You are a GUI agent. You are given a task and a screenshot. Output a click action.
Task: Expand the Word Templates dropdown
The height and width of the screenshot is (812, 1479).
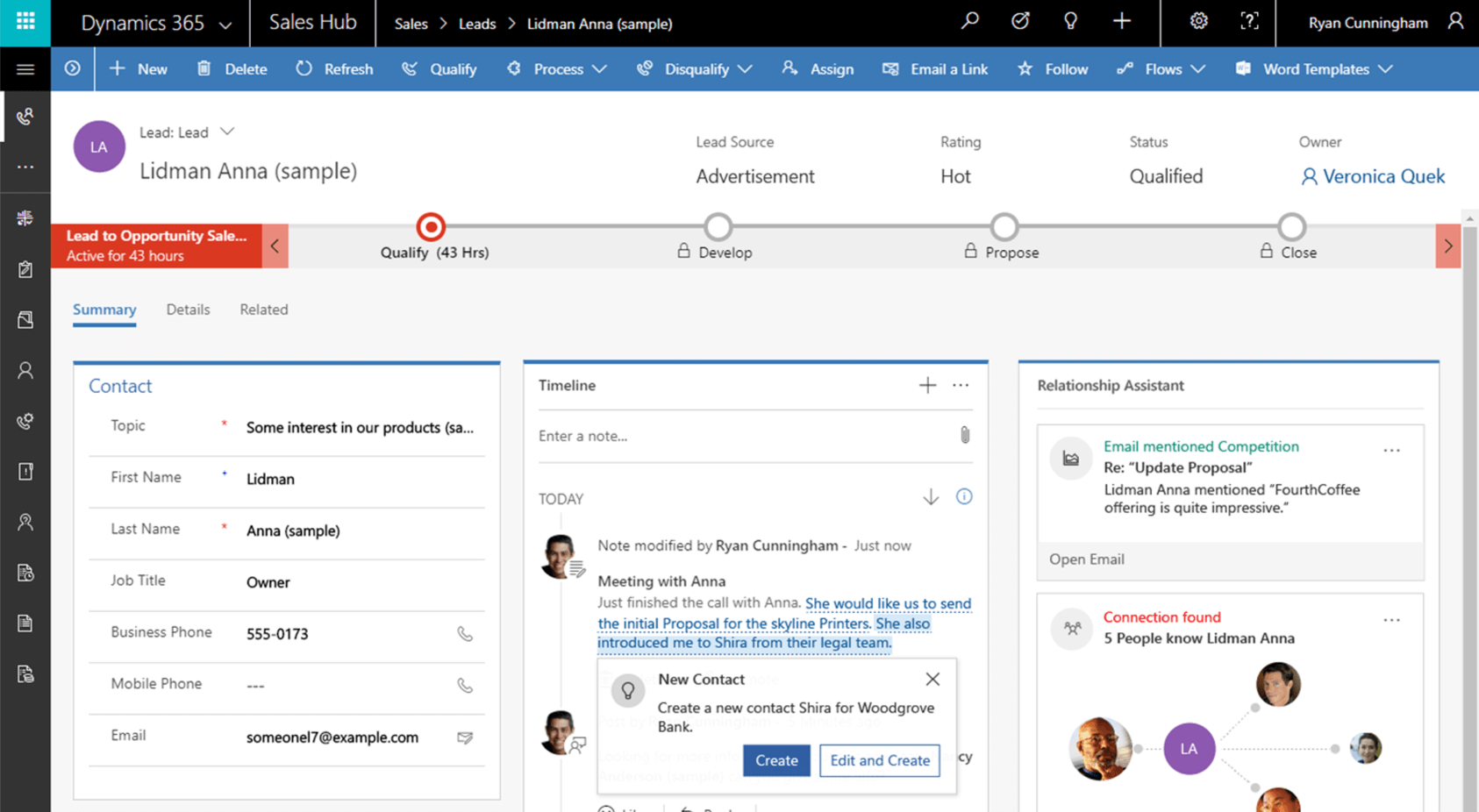pyautogui.click(x=1386, y=69)
